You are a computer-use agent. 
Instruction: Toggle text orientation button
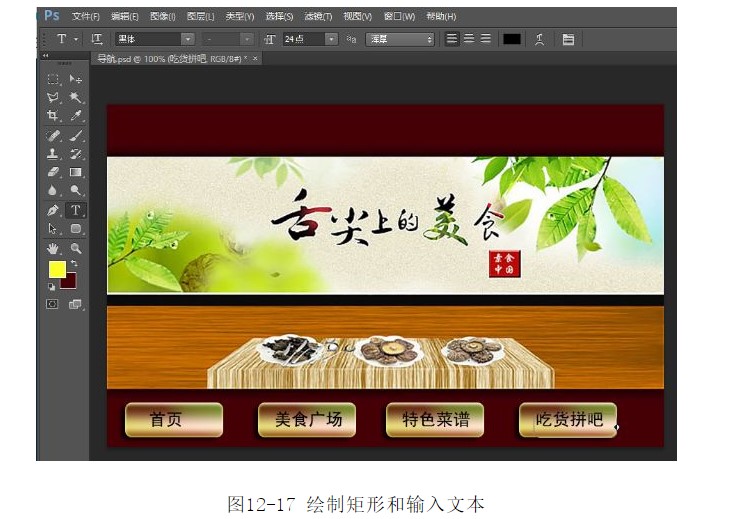point(97,39)
